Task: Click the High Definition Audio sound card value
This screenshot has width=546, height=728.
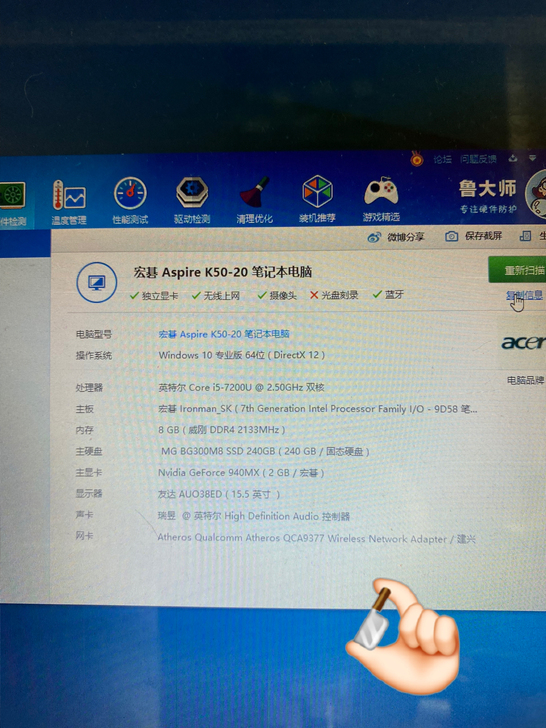Action: pyautogui.click(x=254, y=516)
